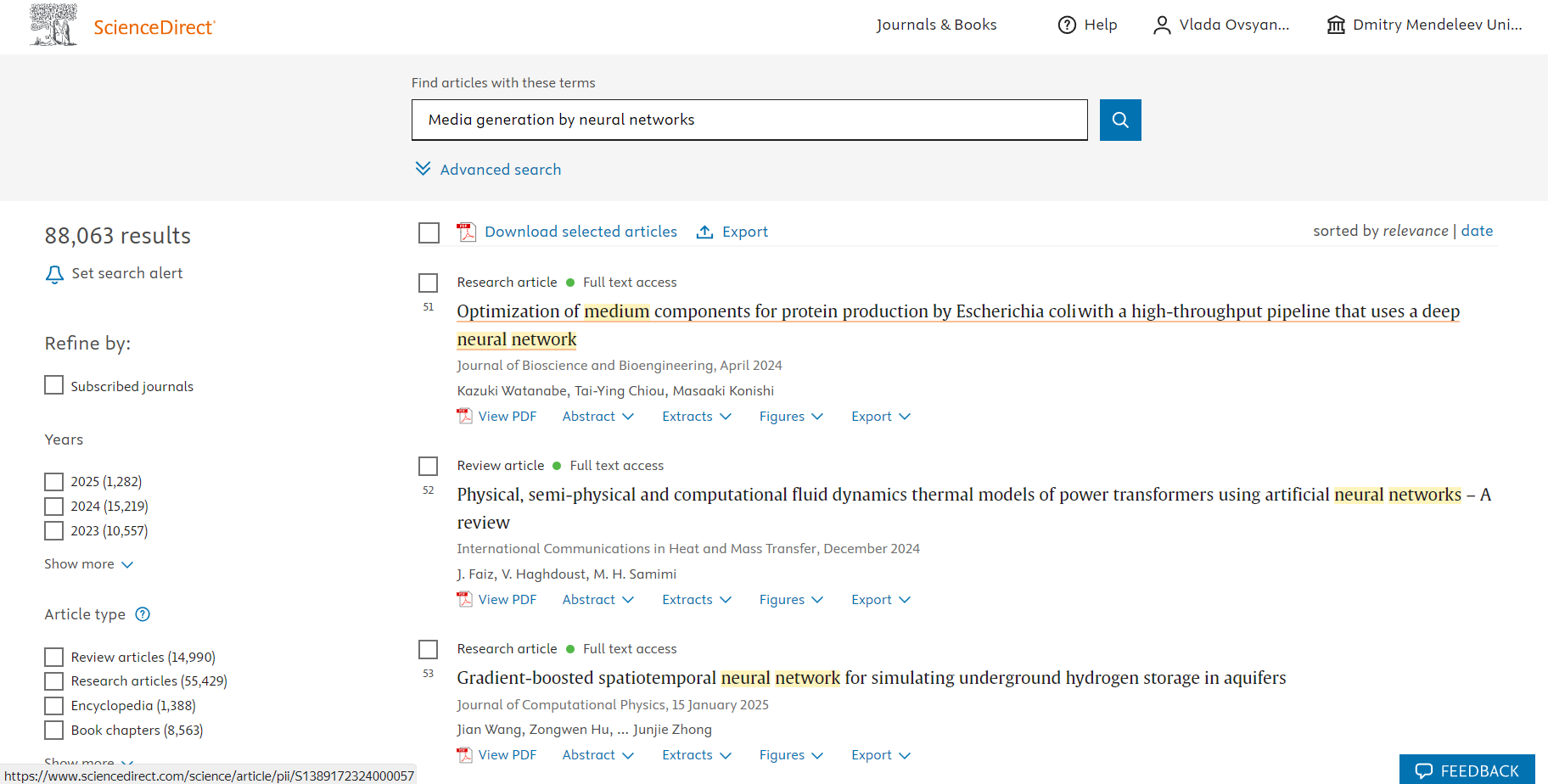Click the Download selected articles PDF icon
Image resolution: width=1548 pixels, height=784 pixels.
pos(466,232)
